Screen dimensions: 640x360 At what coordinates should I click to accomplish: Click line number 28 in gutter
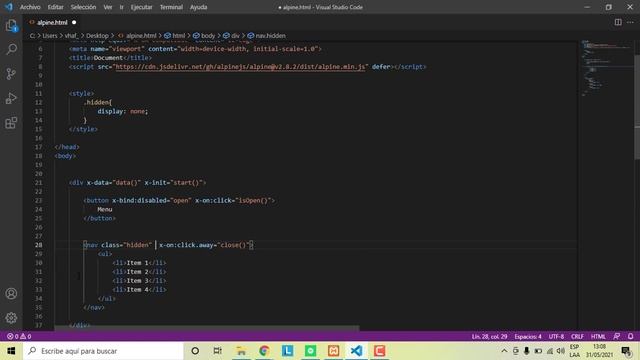click(x=38, y=245)
